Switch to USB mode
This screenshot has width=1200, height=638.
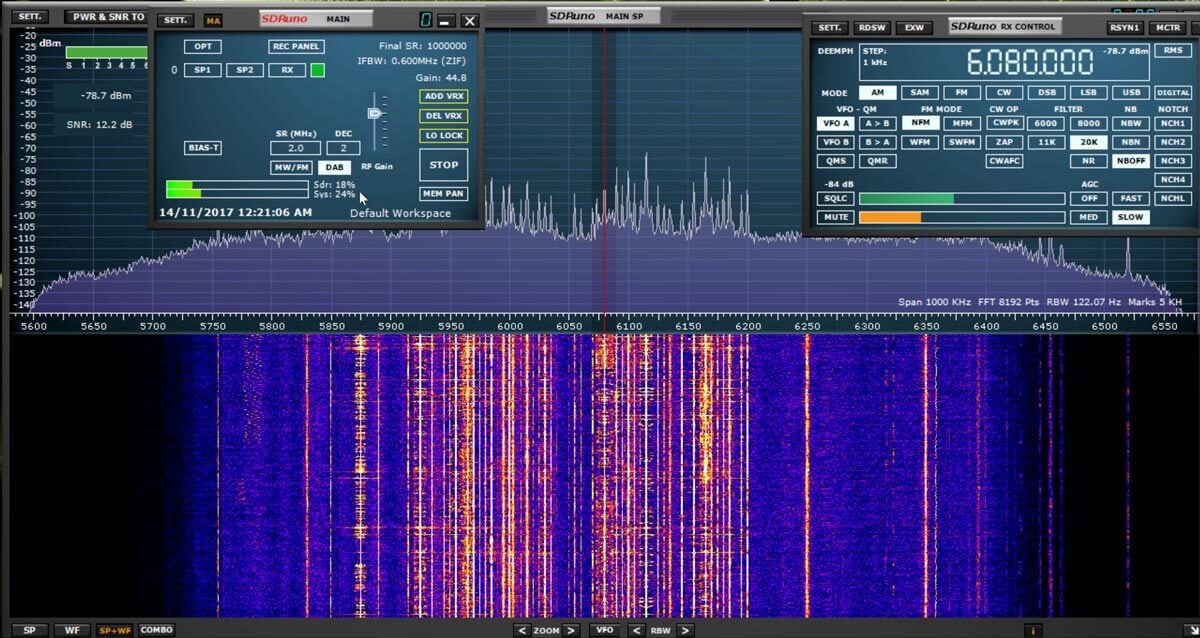point(1131,91)
